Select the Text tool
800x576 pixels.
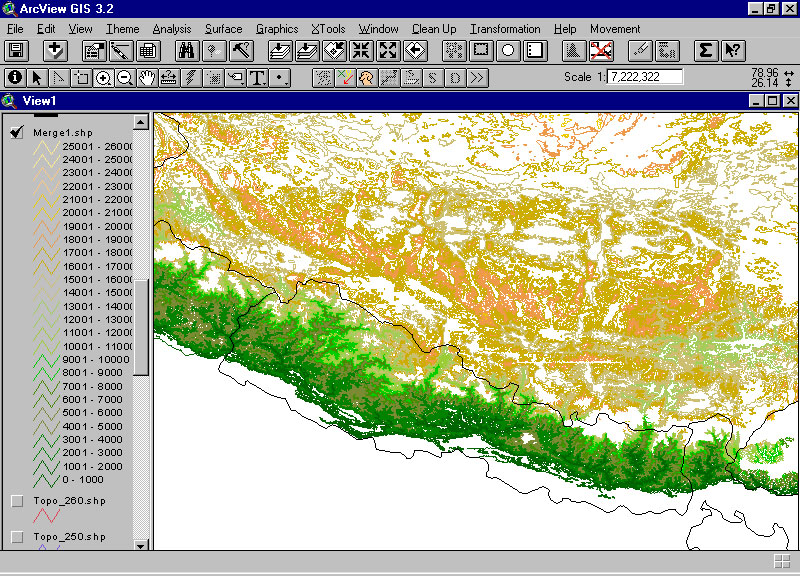[257, 77]
